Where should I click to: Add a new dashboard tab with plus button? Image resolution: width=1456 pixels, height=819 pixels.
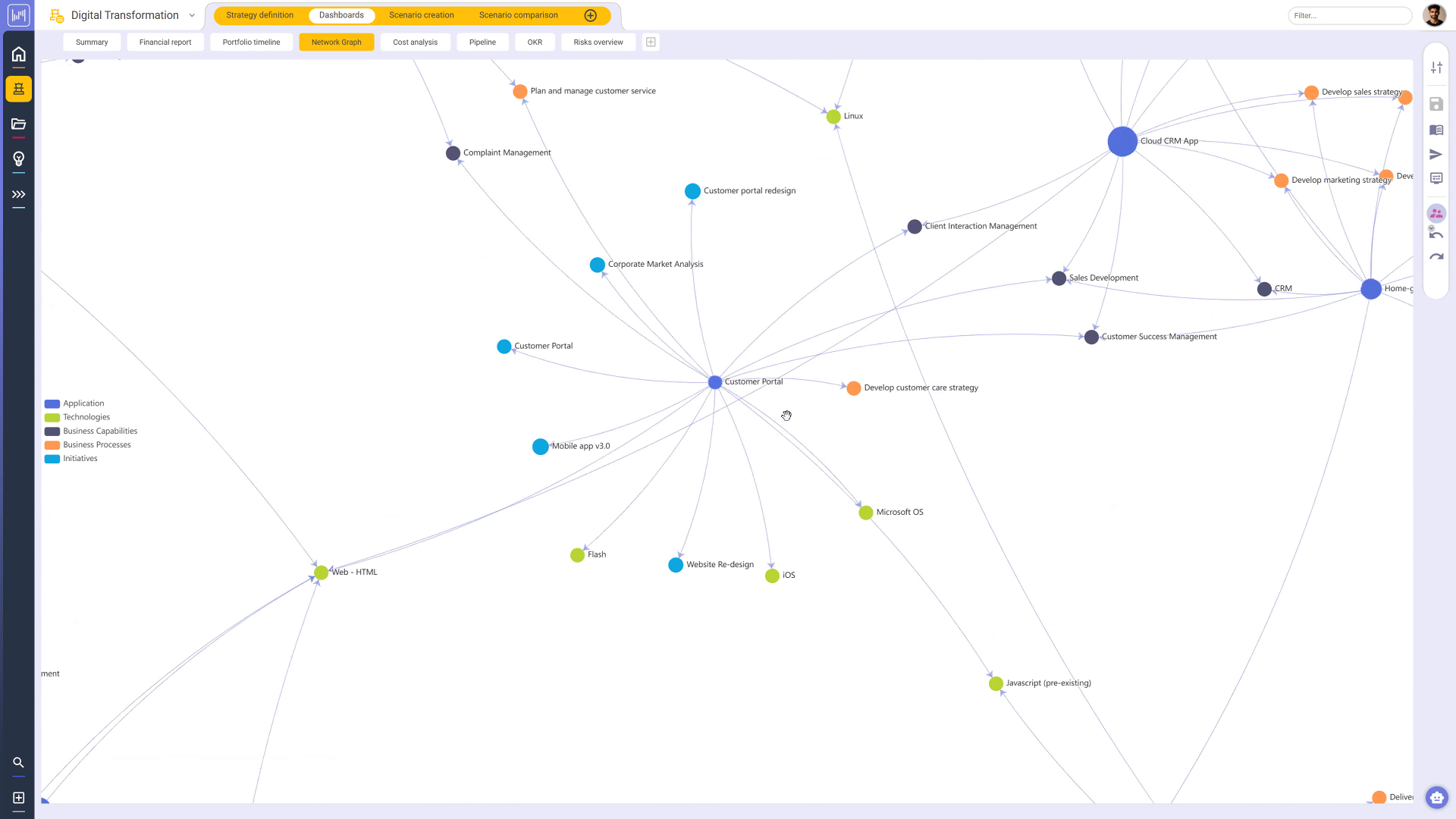click(650, 42)
